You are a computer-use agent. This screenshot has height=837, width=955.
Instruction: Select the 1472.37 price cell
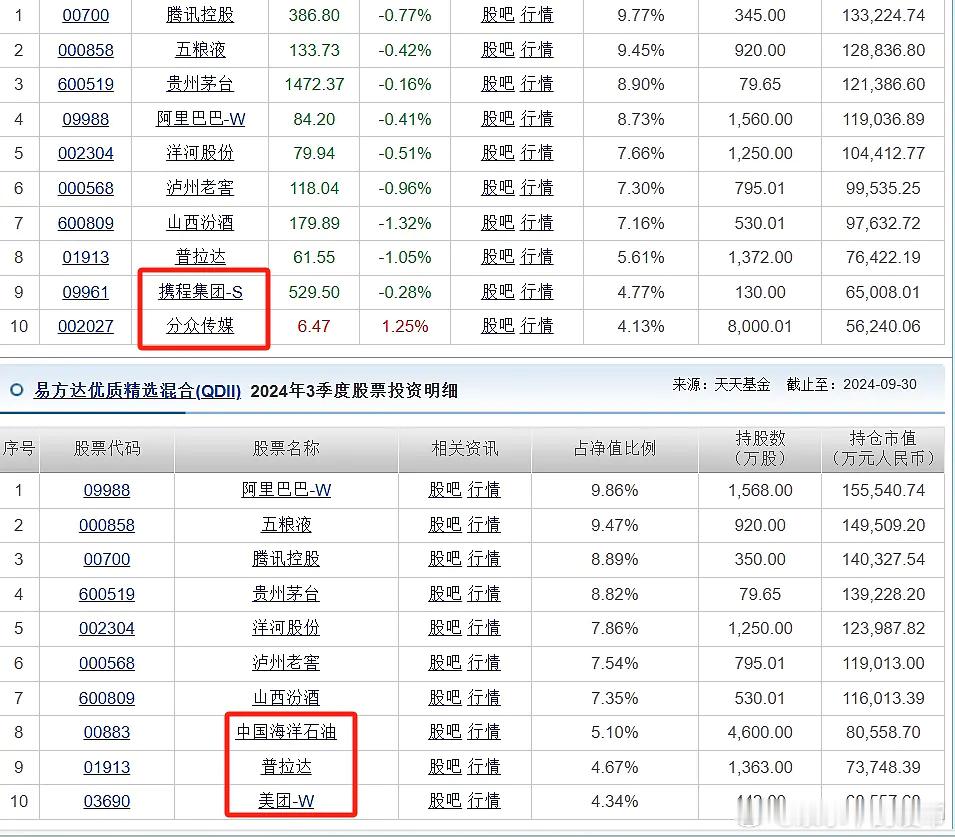(314, 84)
